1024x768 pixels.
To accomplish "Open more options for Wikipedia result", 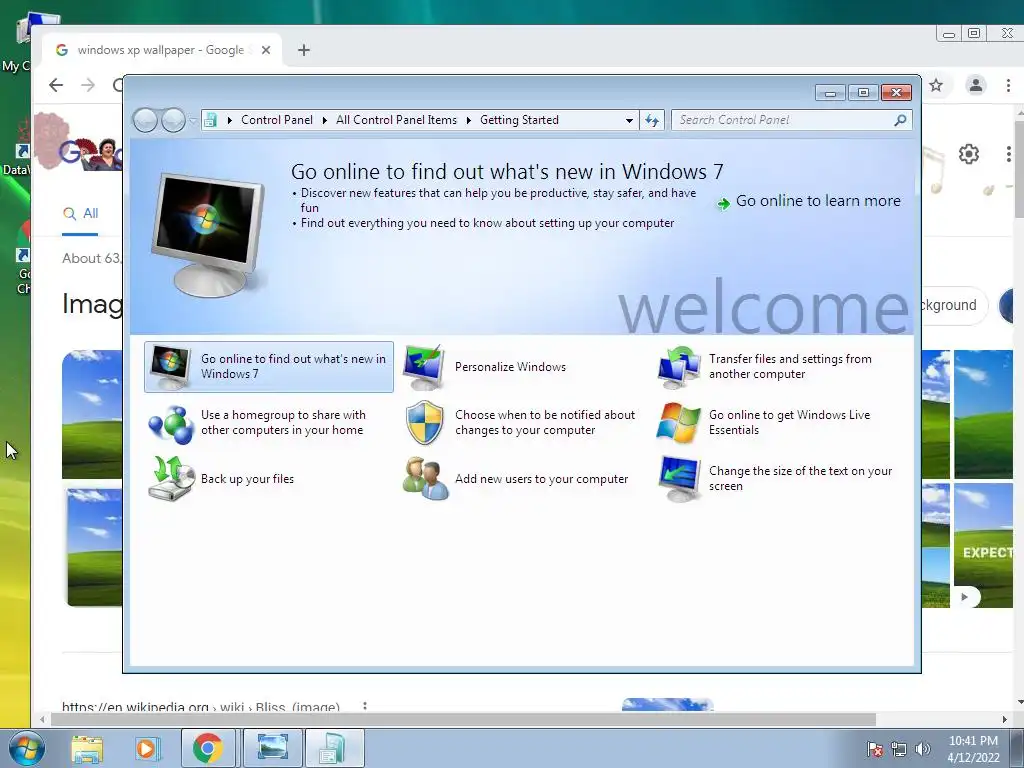I will point(365,707).
